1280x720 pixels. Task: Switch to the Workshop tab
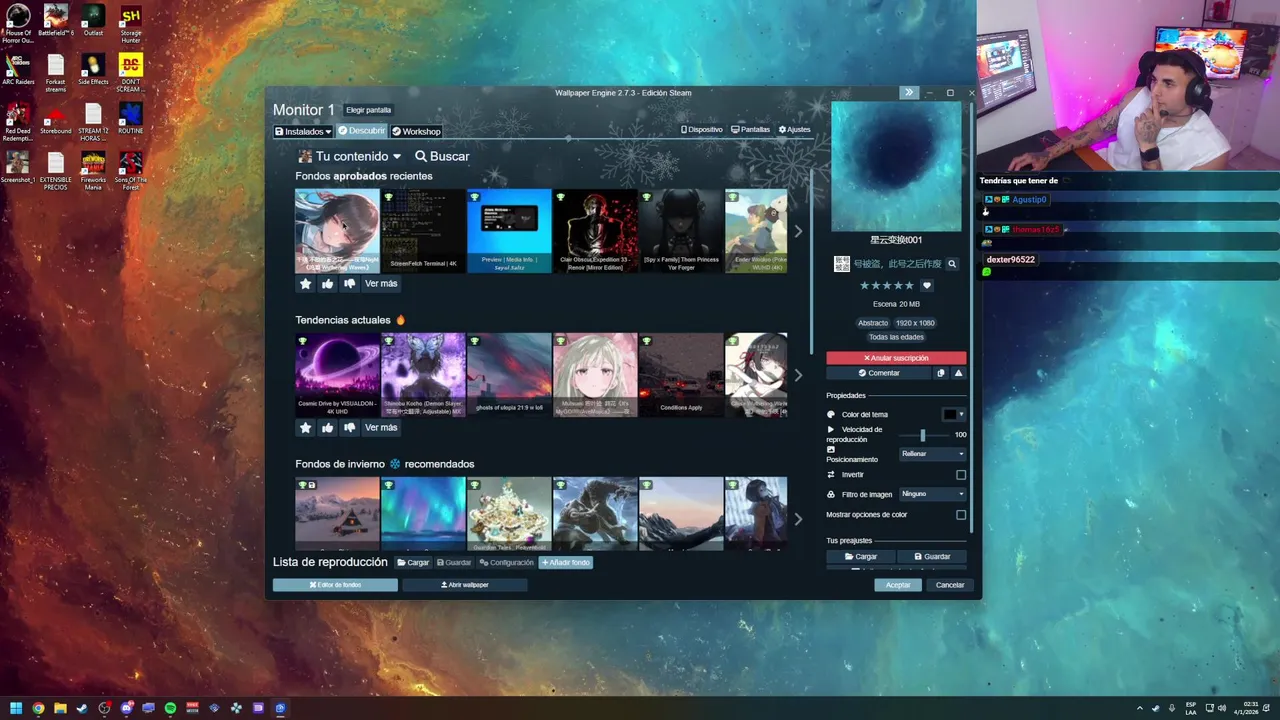[416, 131]
